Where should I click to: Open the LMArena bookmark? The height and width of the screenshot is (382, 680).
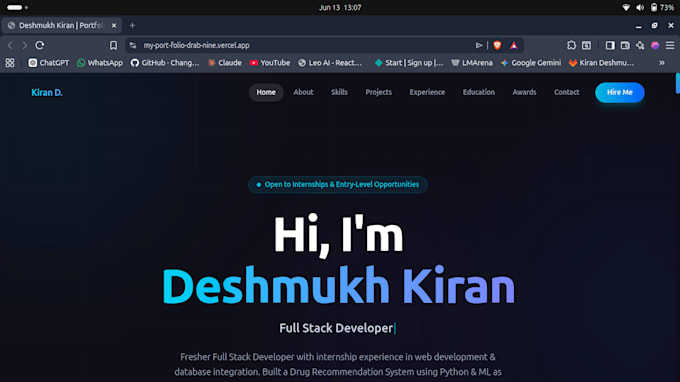pyautogui.click(x=472, y=63)
